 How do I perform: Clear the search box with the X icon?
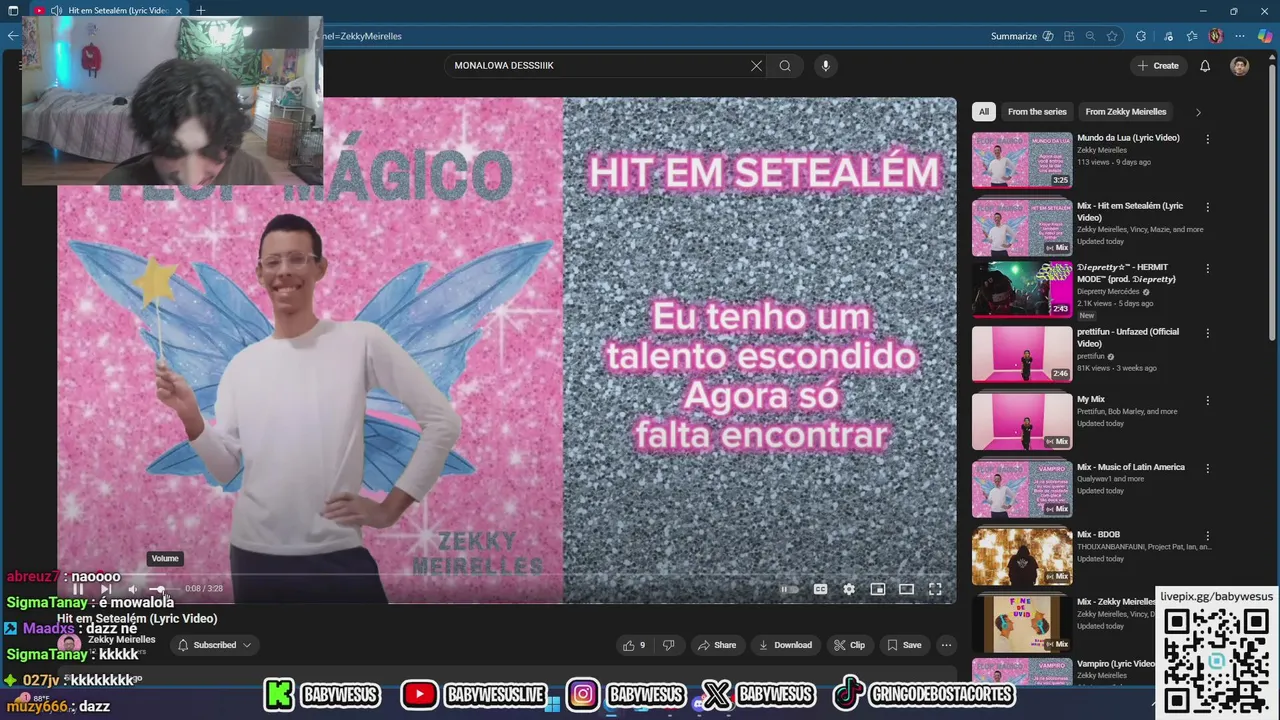[756, 66]
